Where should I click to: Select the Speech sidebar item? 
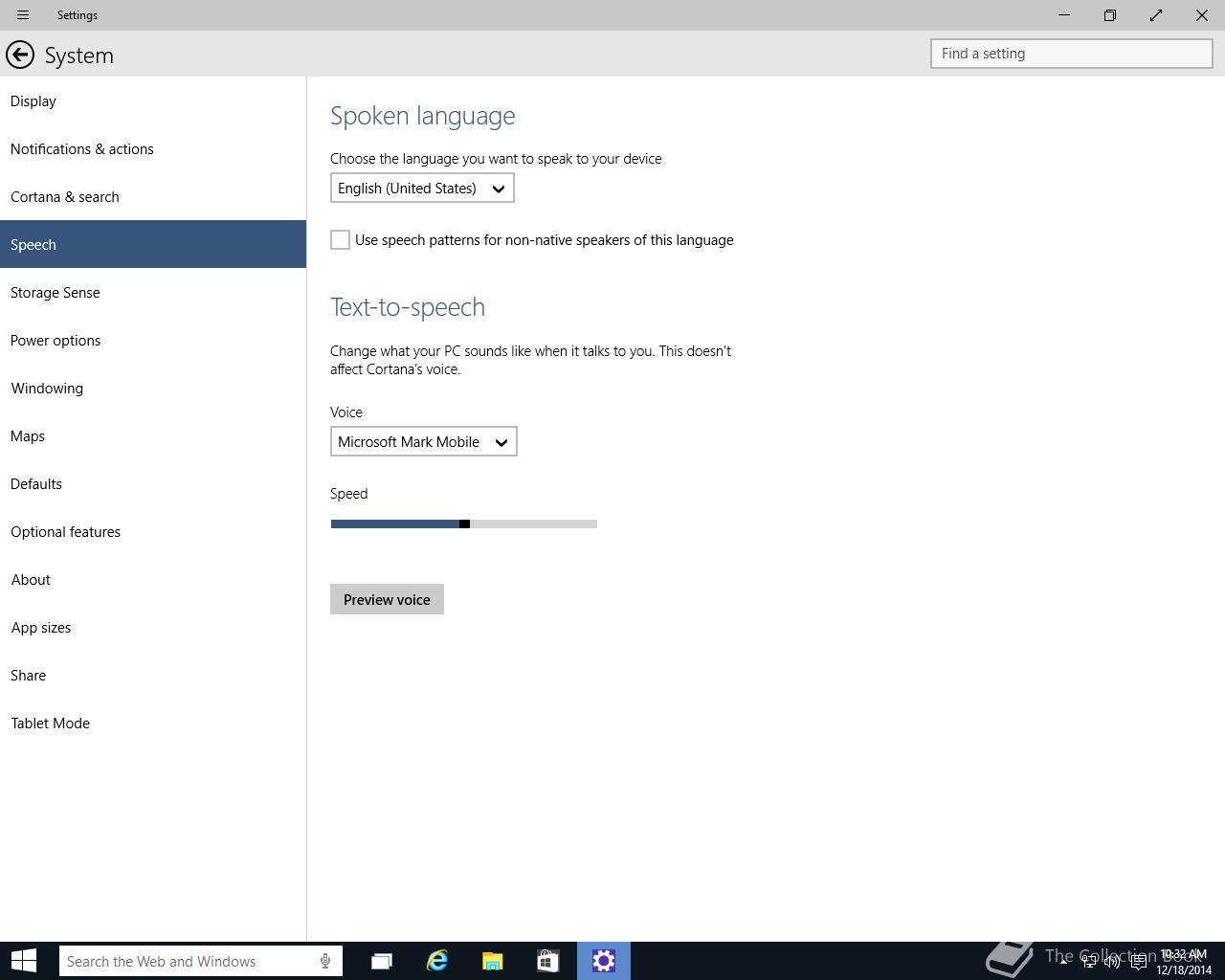point(153,244)
